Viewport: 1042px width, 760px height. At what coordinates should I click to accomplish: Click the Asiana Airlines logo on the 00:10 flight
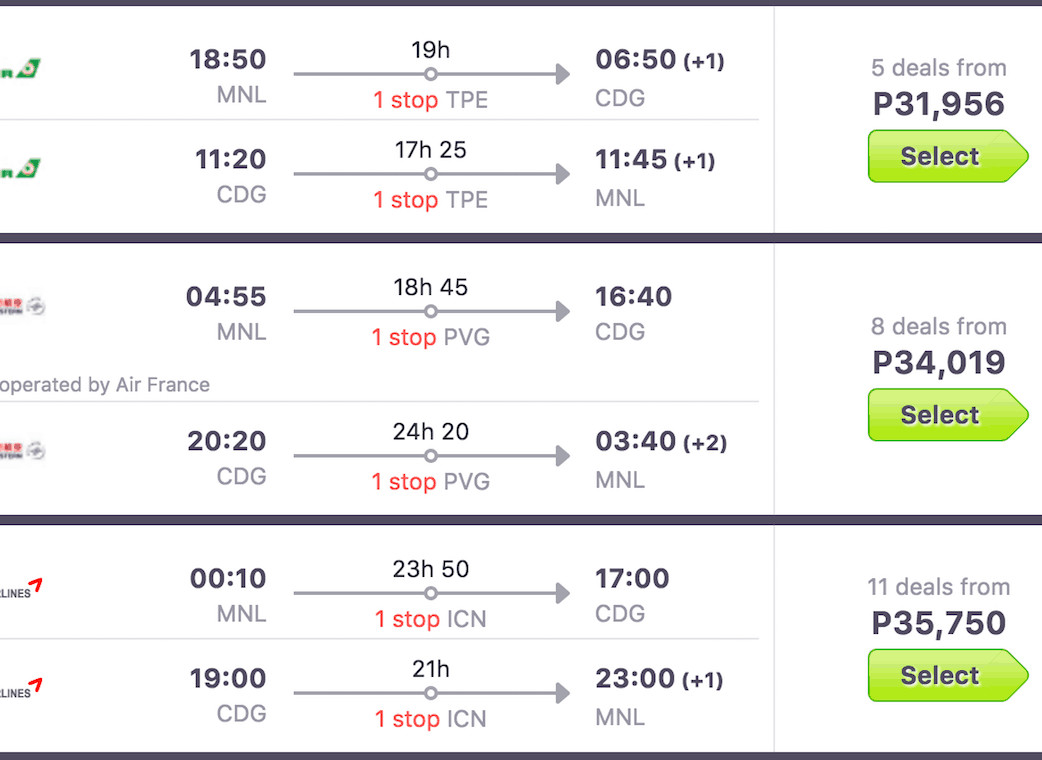pyautogui.click(x=22, y=588)
